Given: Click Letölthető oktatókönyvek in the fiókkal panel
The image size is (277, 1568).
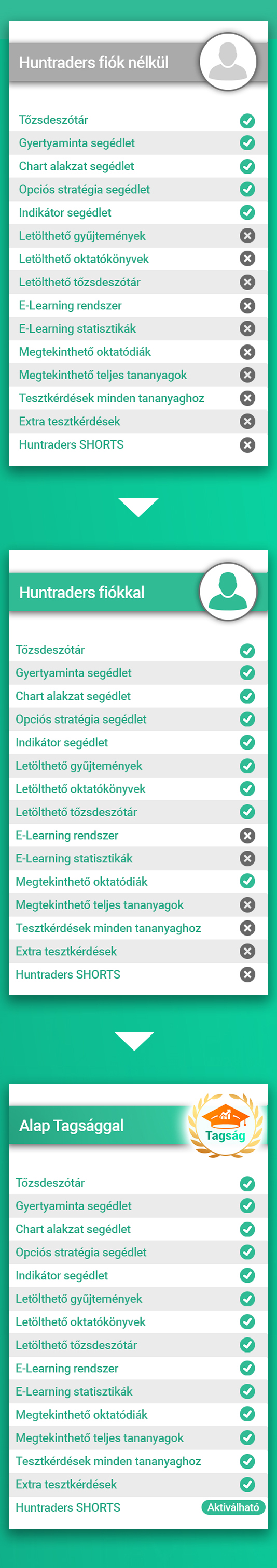Looking at the screenshot, I should (80, 789).
